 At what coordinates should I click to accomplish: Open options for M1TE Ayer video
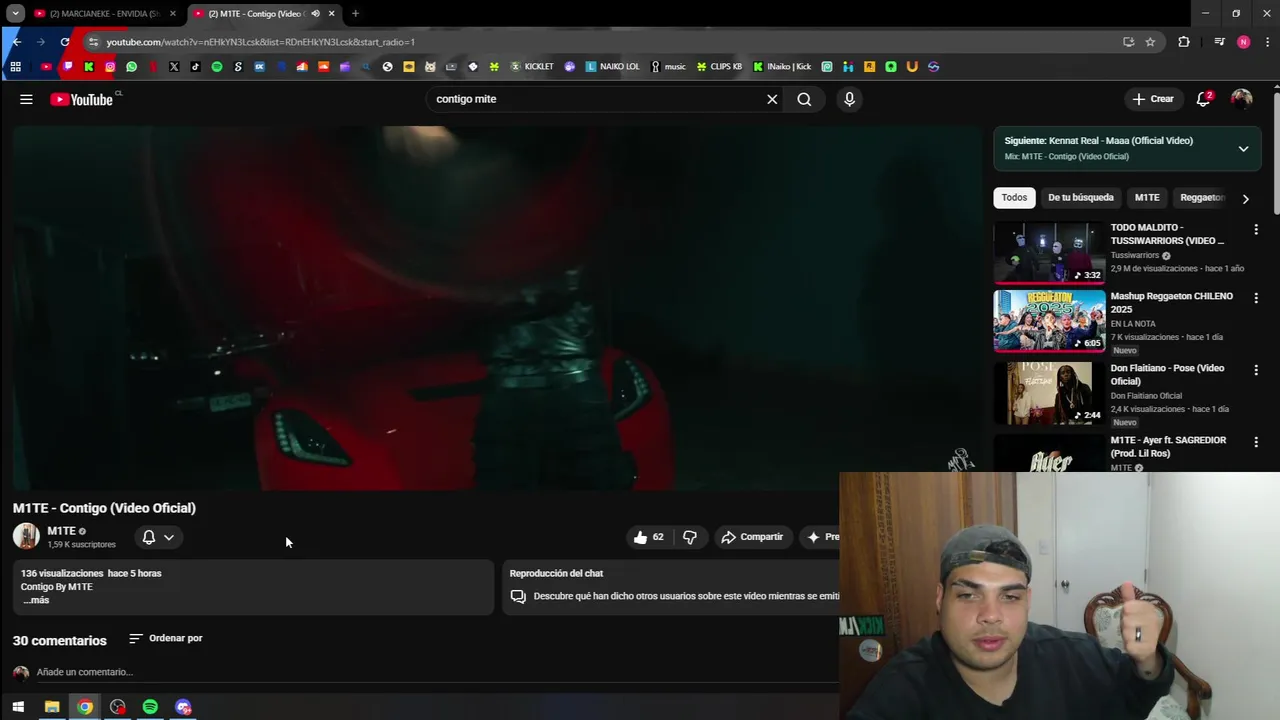coord(1256,442)
